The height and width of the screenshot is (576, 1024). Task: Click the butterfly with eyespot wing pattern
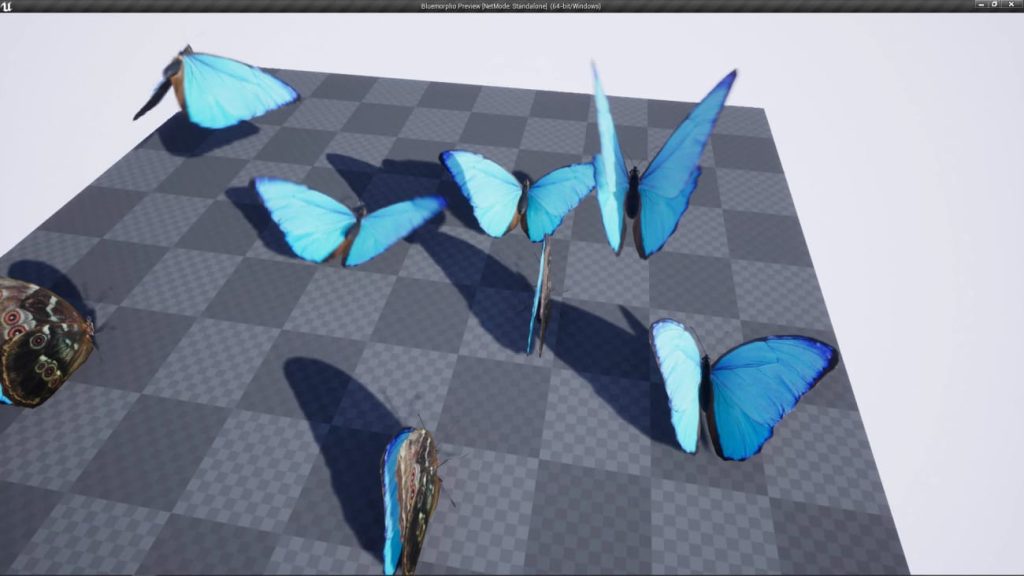(x=40, y=340)
